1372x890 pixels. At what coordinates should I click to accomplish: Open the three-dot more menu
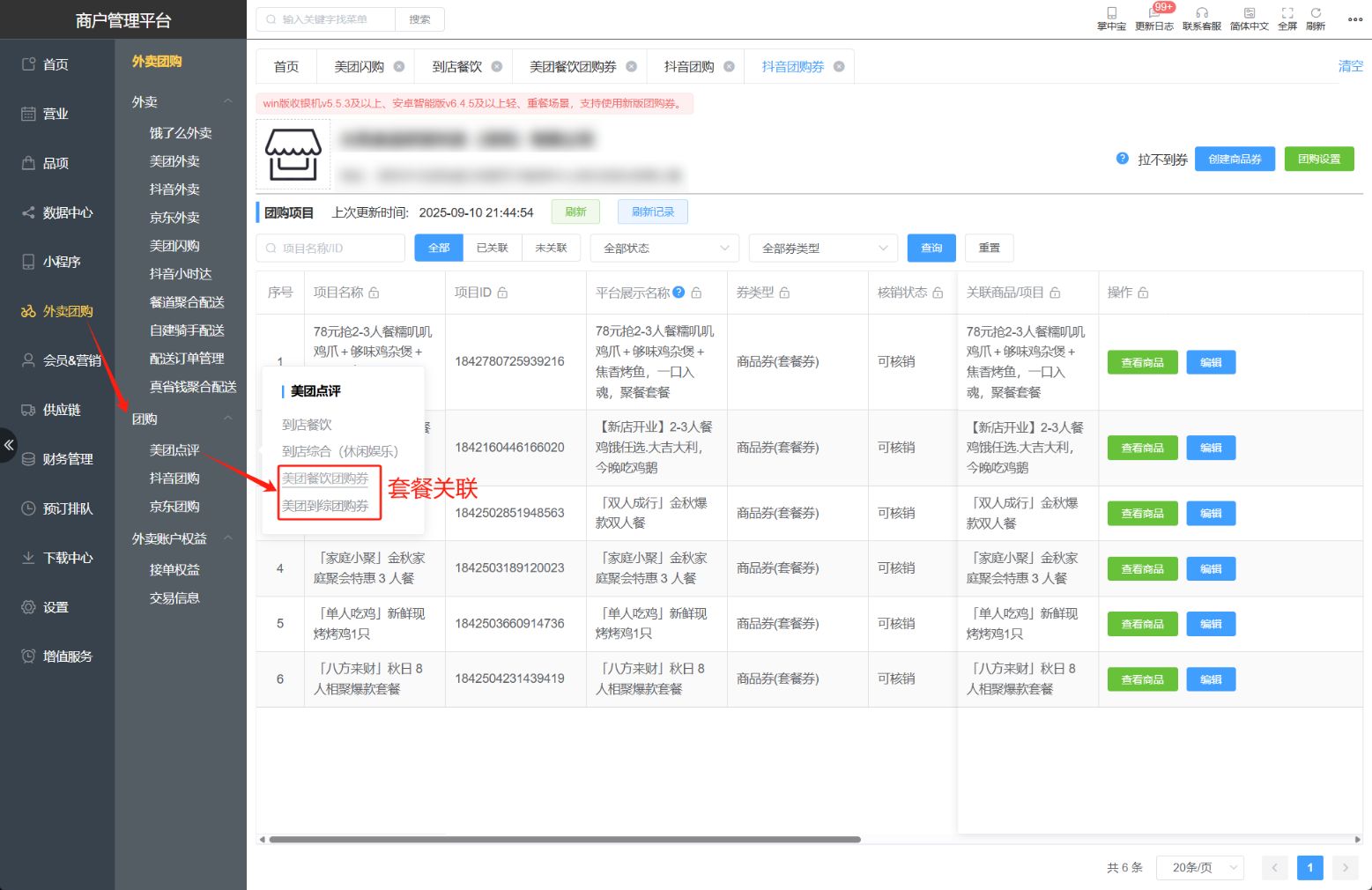pyautogui.click(x=1355, y=19)
